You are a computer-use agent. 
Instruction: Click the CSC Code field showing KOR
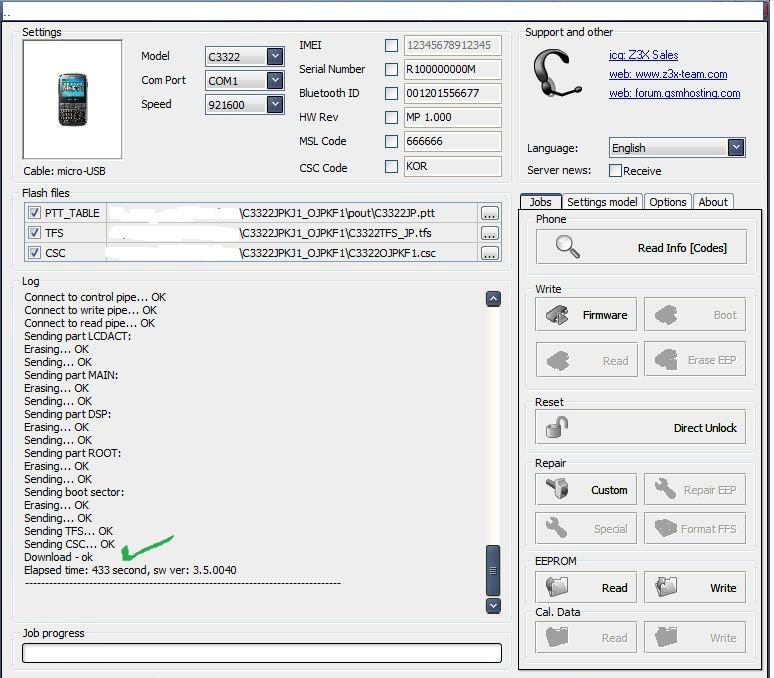(x=453, y=166)
